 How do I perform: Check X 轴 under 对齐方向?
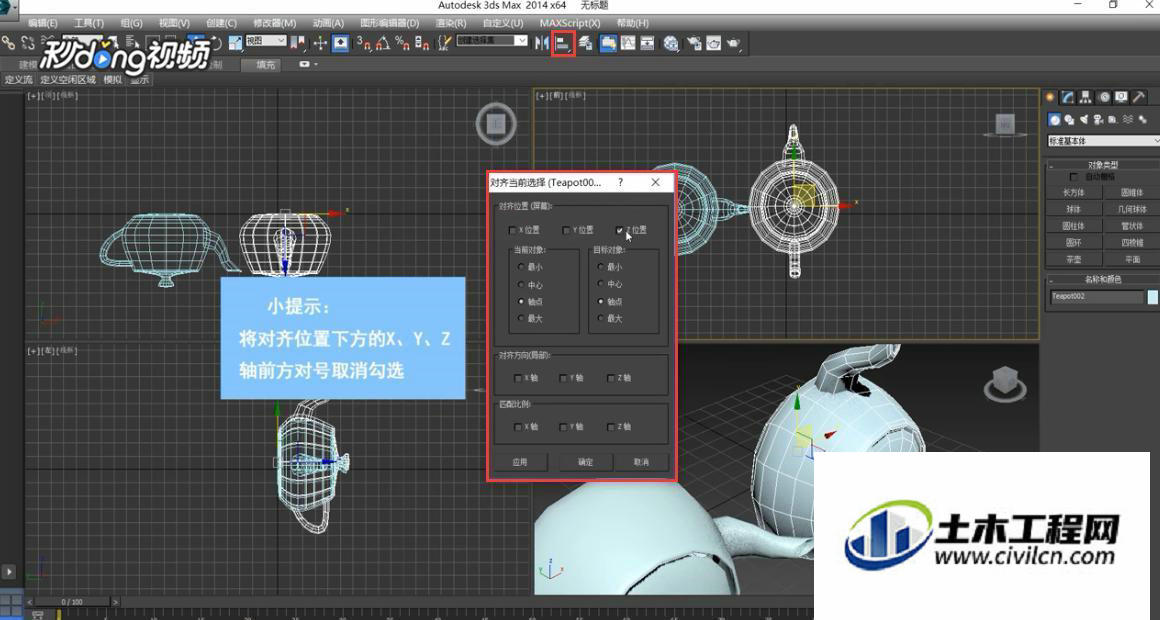(518, 378)
